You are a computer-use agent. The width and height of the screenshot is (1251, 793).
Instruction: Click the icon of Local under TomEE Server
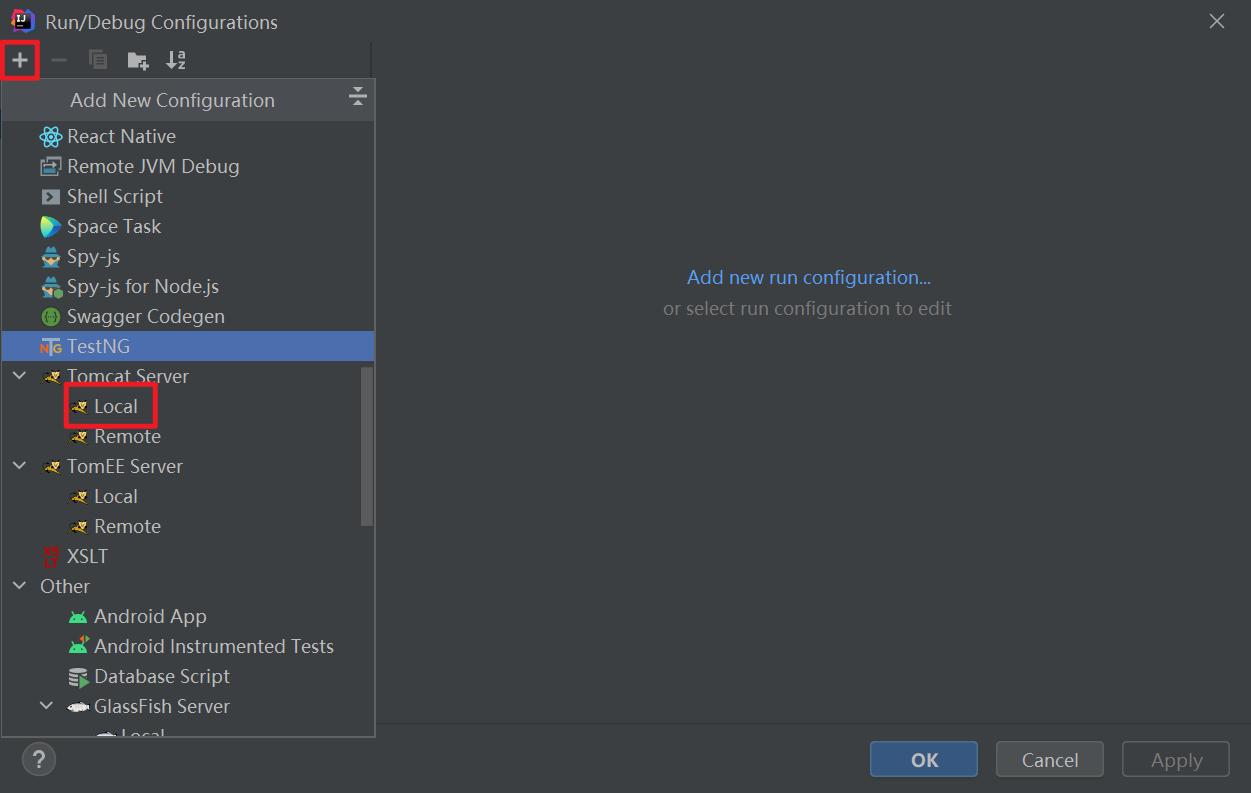(78, 497)
